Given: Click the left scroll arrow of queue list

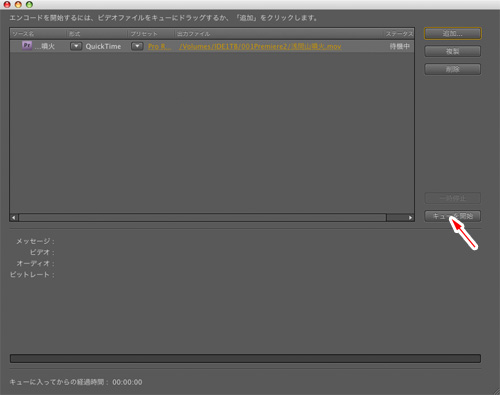Looking at the screenshot, I should (14, 218).
